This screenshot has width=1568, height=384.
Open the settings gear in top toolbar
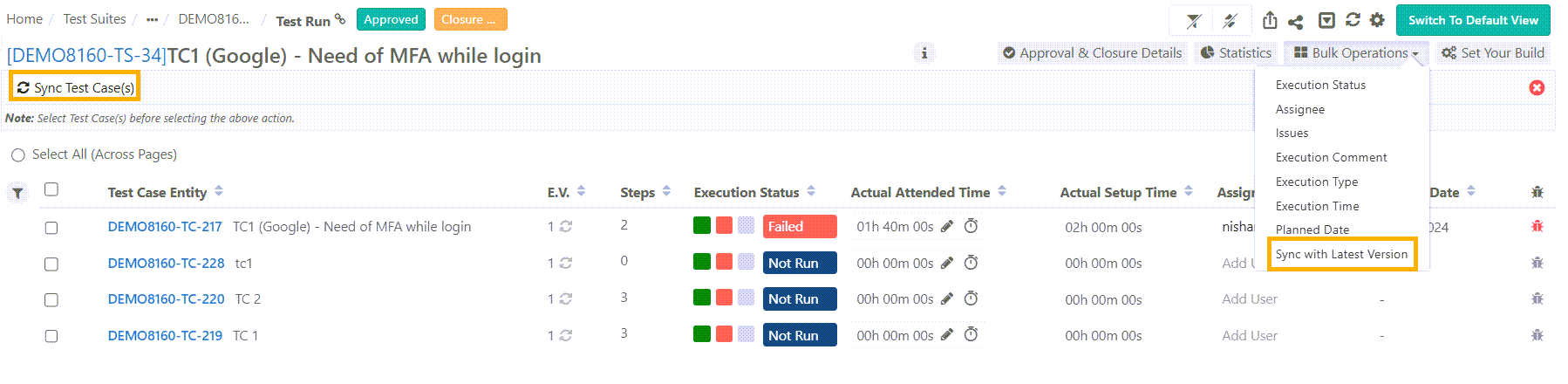[1377, 19]
